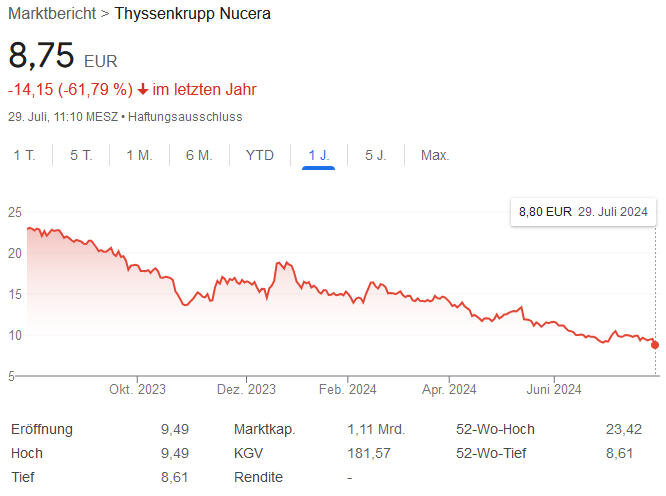This screenshot has width=666, height=496.
Task: Click the red endpoint dot on chart
Action: pyautogui.click(x=655, y=345)
